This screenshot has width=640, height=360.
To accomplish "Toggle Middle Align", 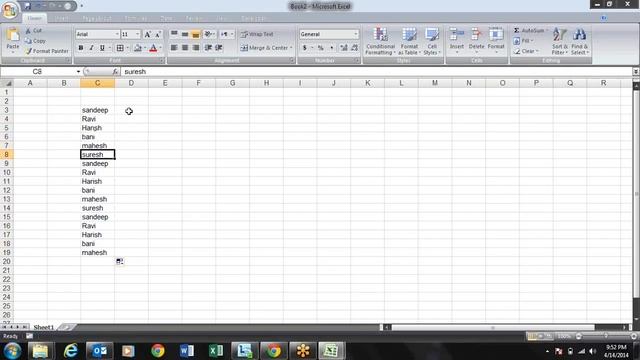I will coord(185,34).
